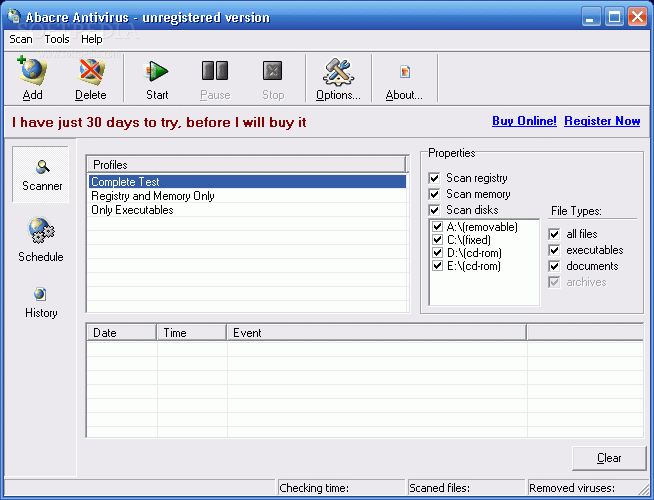Image resolution: width=654 pixels, height=500 pixels.
Task: Open the History sidebar section
Action: [x=41, y=302]
